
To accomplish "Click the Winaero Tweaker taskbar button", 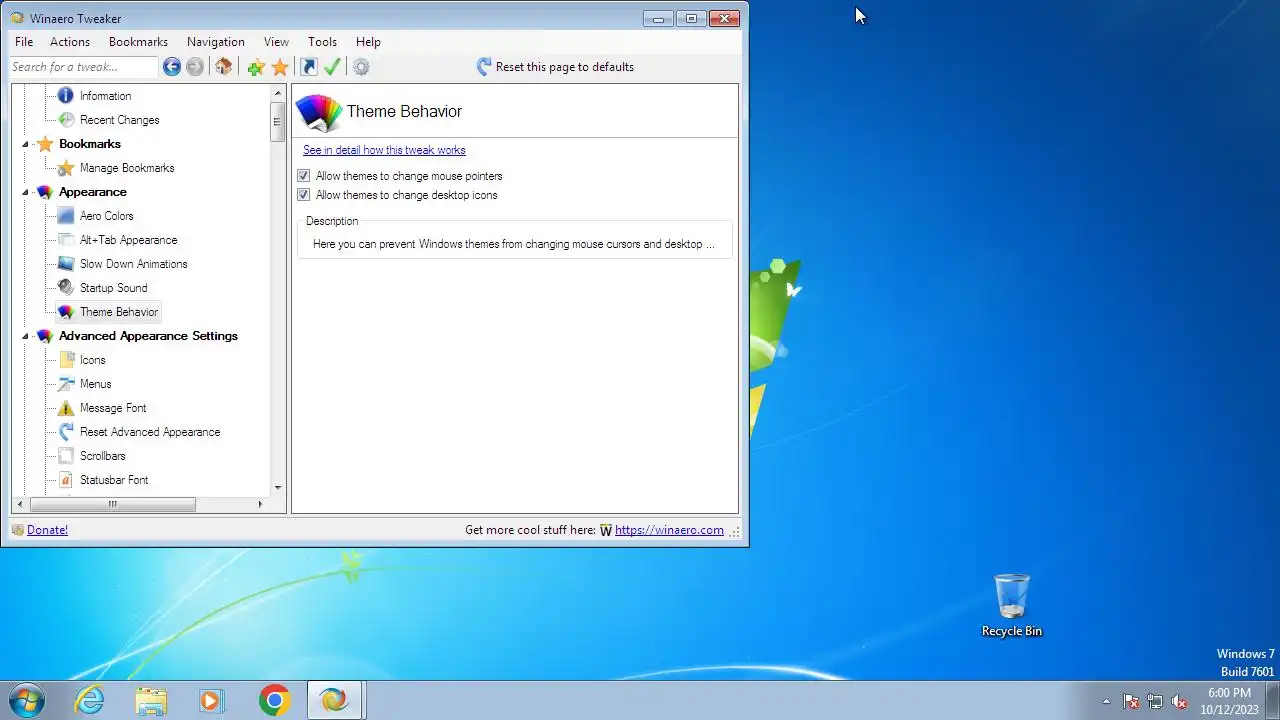I will click(334, 700).
